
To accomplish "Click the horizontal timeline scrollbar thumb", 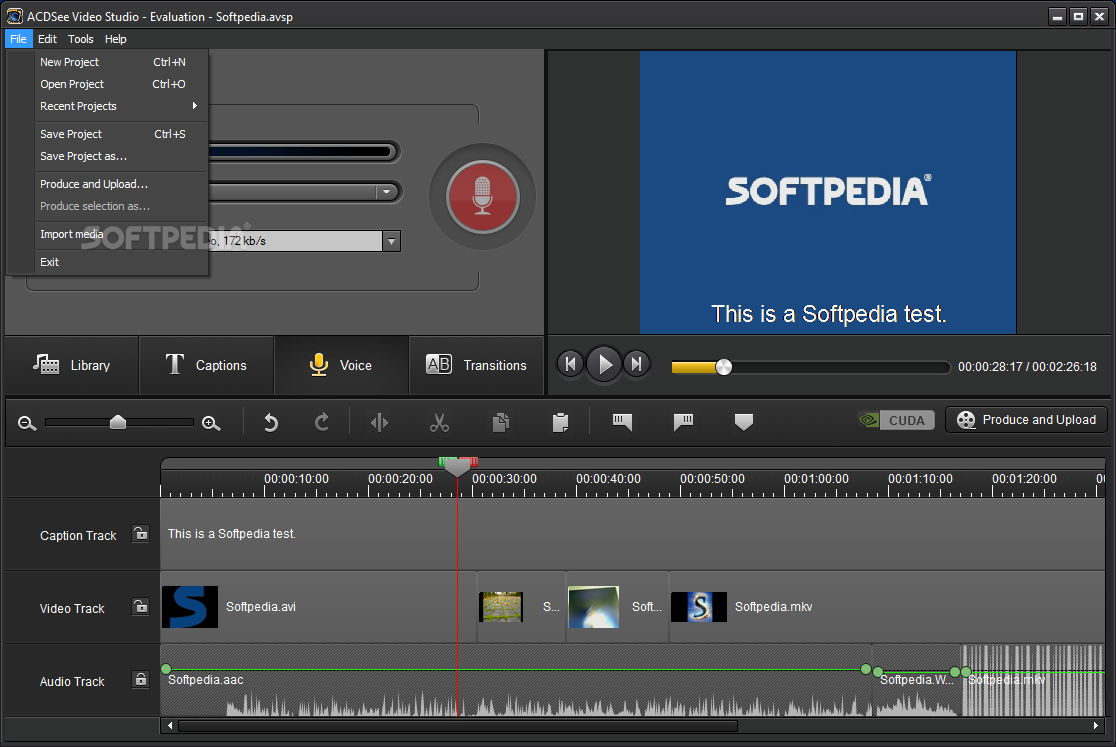I will pos(458,726).
